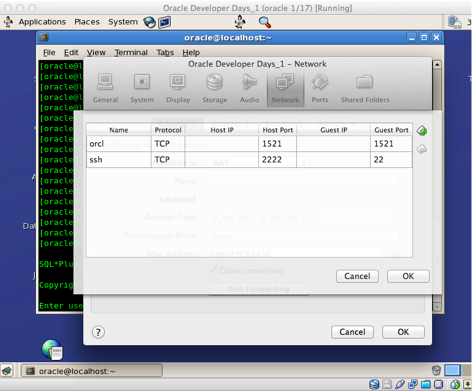Click guest port '22' cell
This screenshot has height=391, width=472.
coord(391,160)
